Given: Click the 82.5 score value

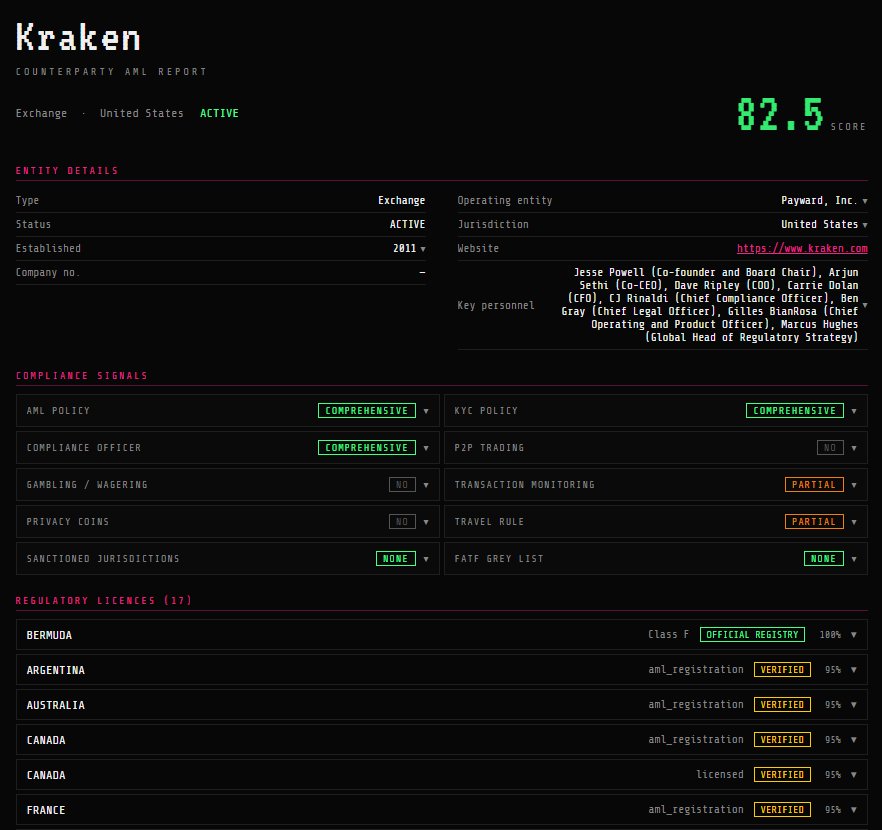Looking at the screenshot, I should [x=780, y=114].
